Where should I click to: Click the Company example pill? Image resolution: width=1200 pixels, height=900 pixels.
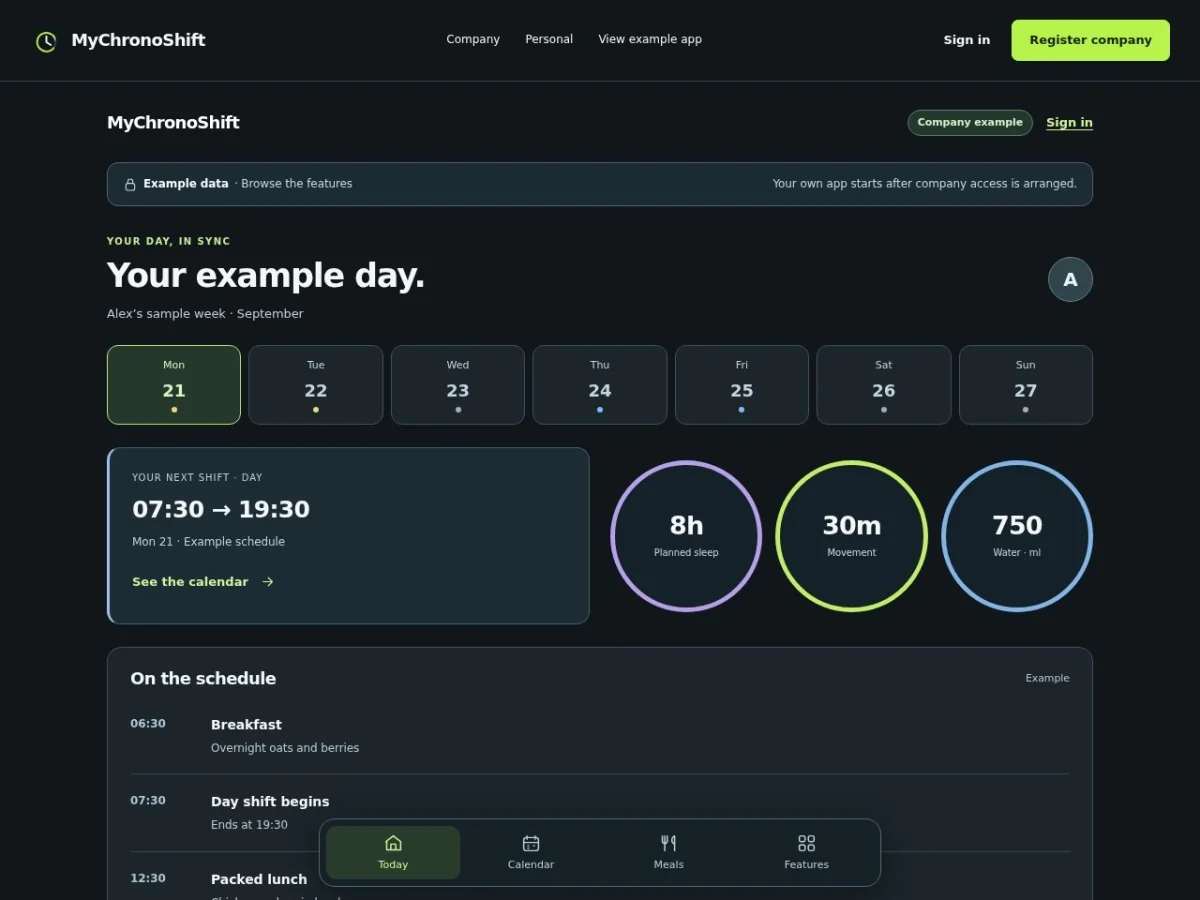(970, 123)
